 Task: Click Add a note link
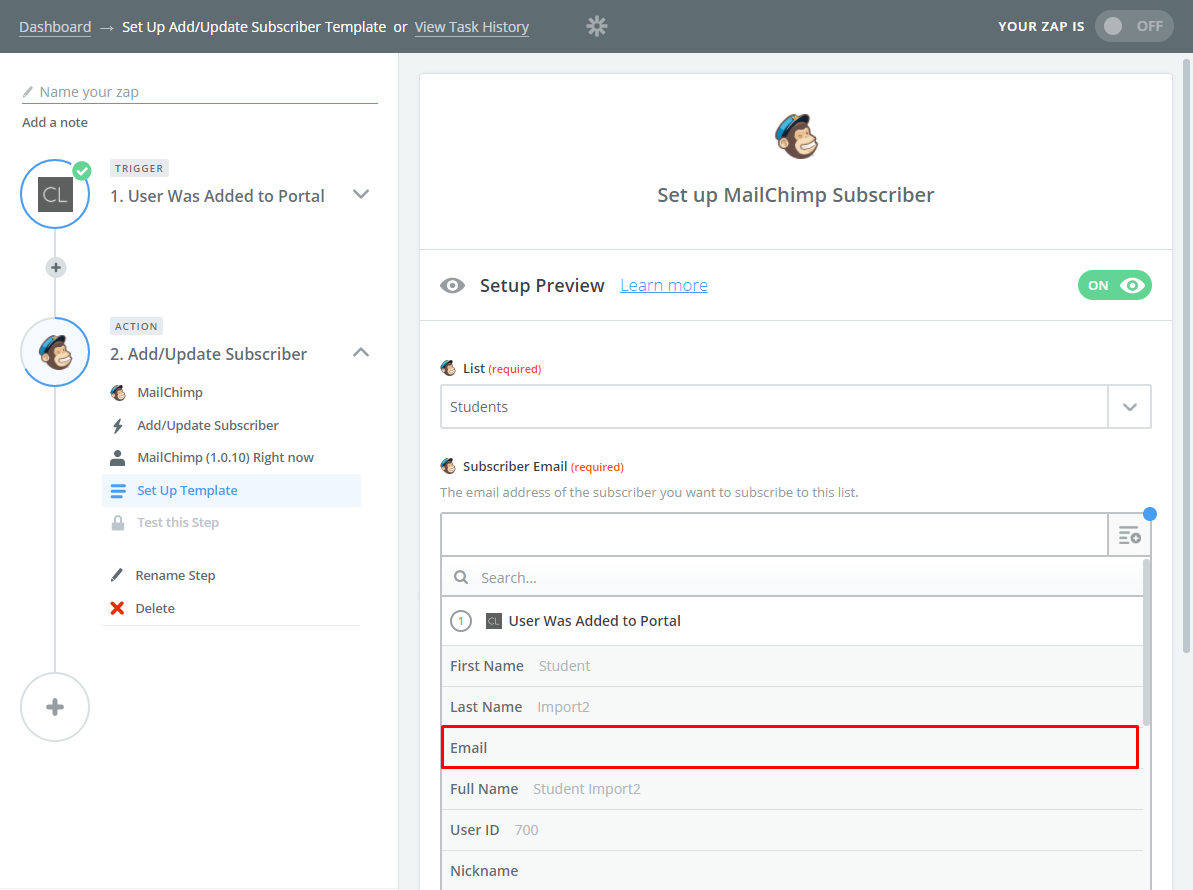point(55,122)
